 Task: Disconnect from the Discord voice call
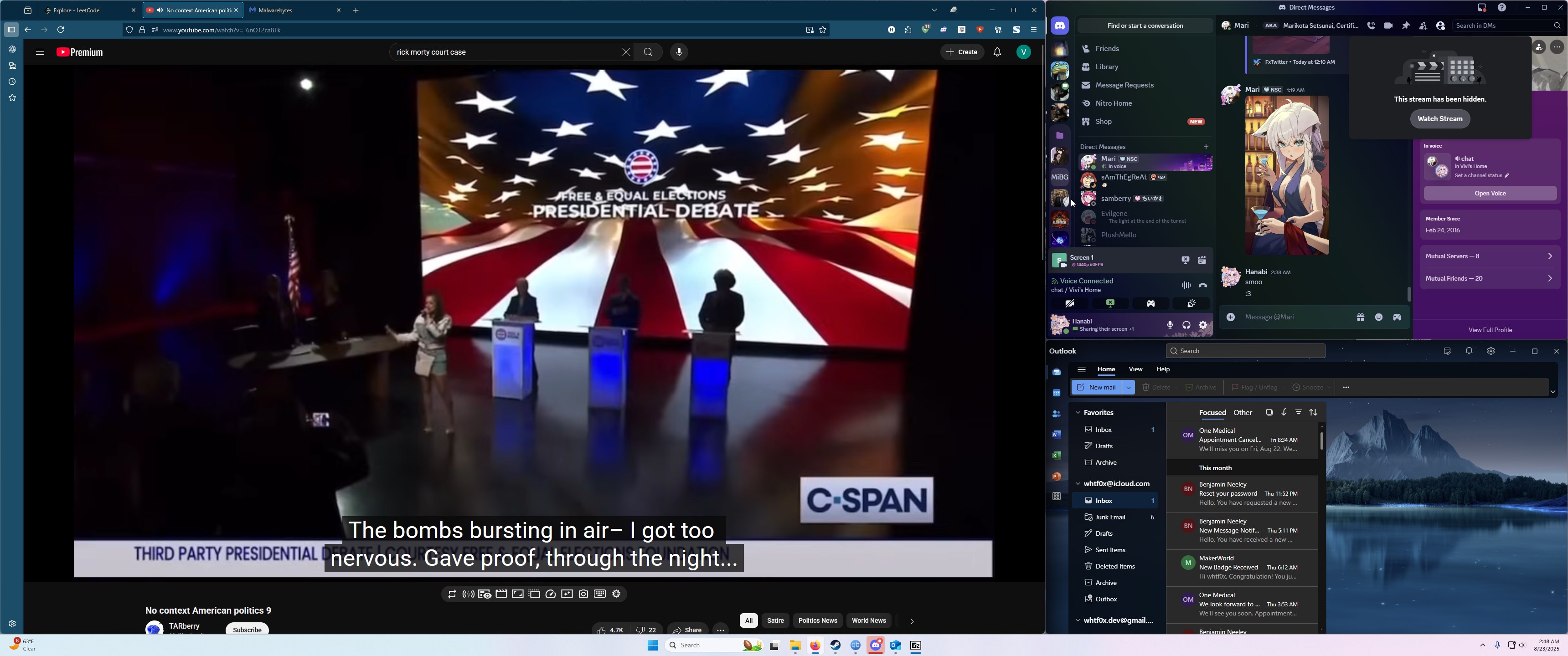pos(1203,285)
